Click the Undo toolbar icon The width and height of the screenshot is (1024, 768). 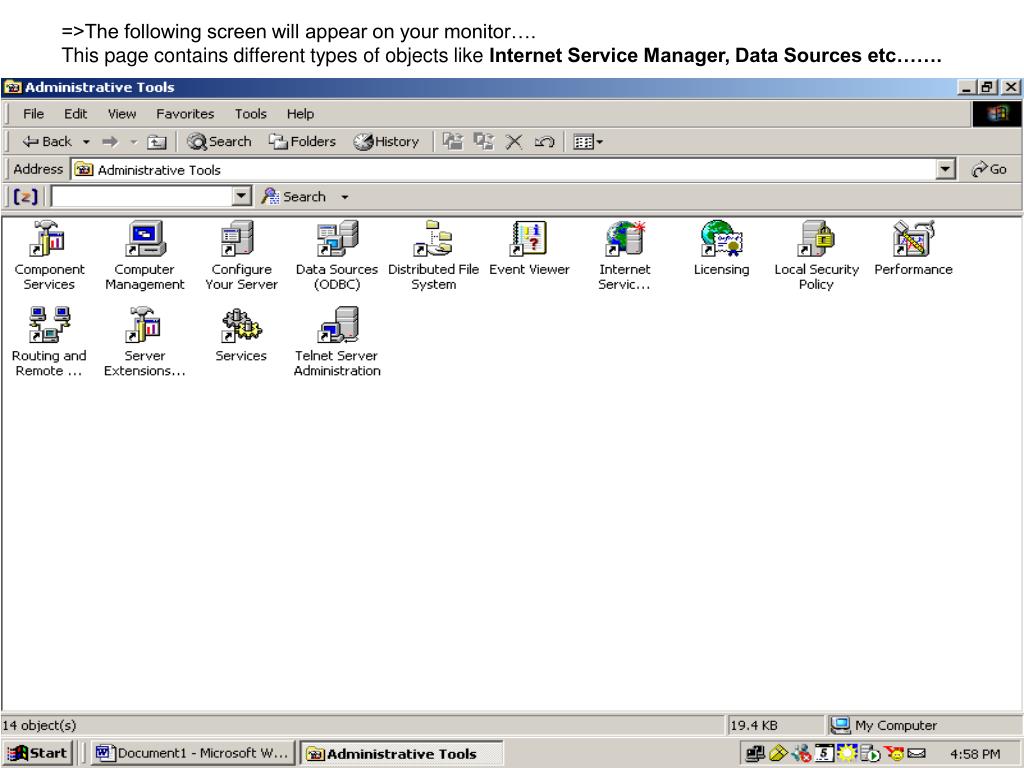point(544,142)
